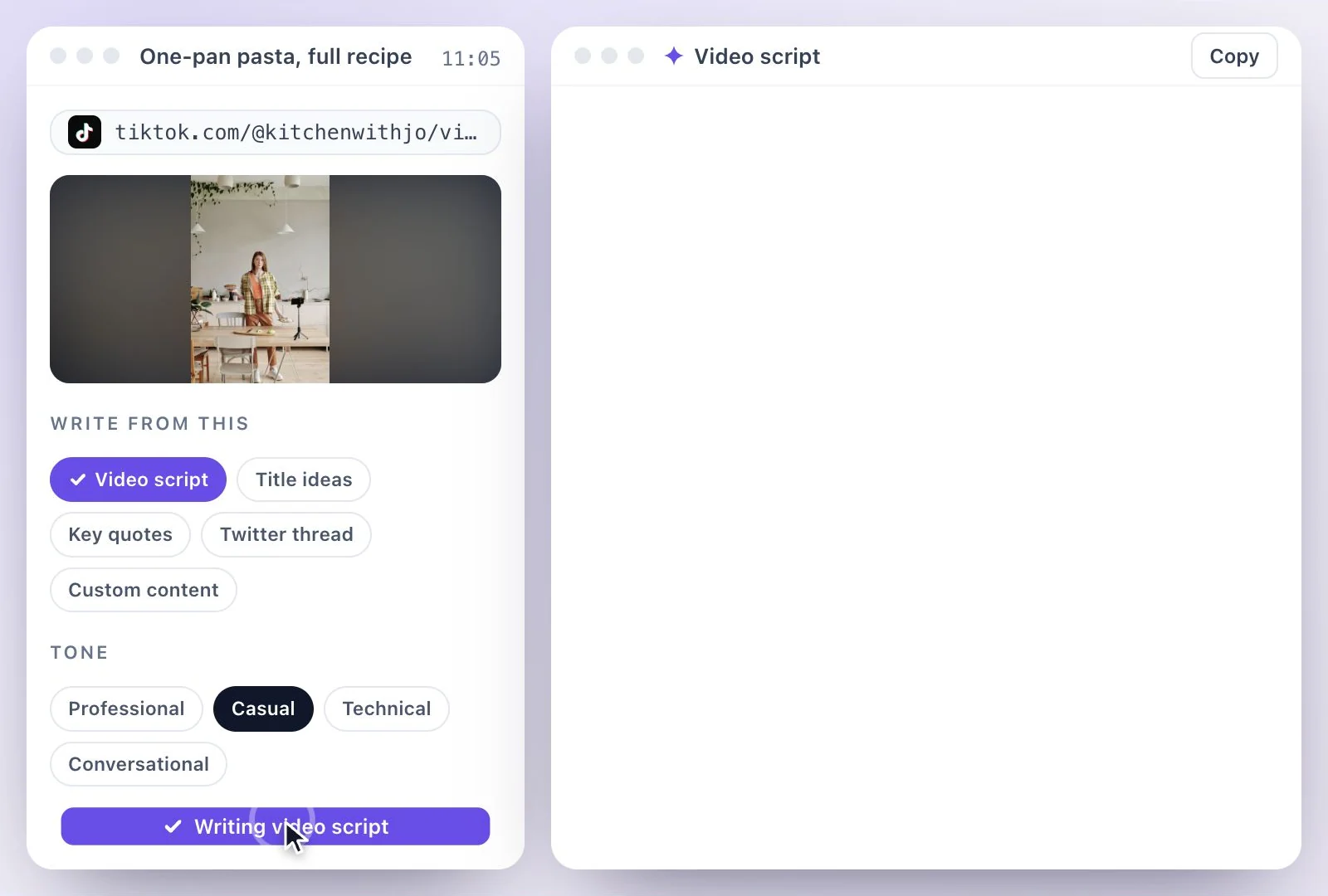This screenshot has height=896, width=1328.
Task: Select the Key quotes chip
Action: [x=120, y=534]
